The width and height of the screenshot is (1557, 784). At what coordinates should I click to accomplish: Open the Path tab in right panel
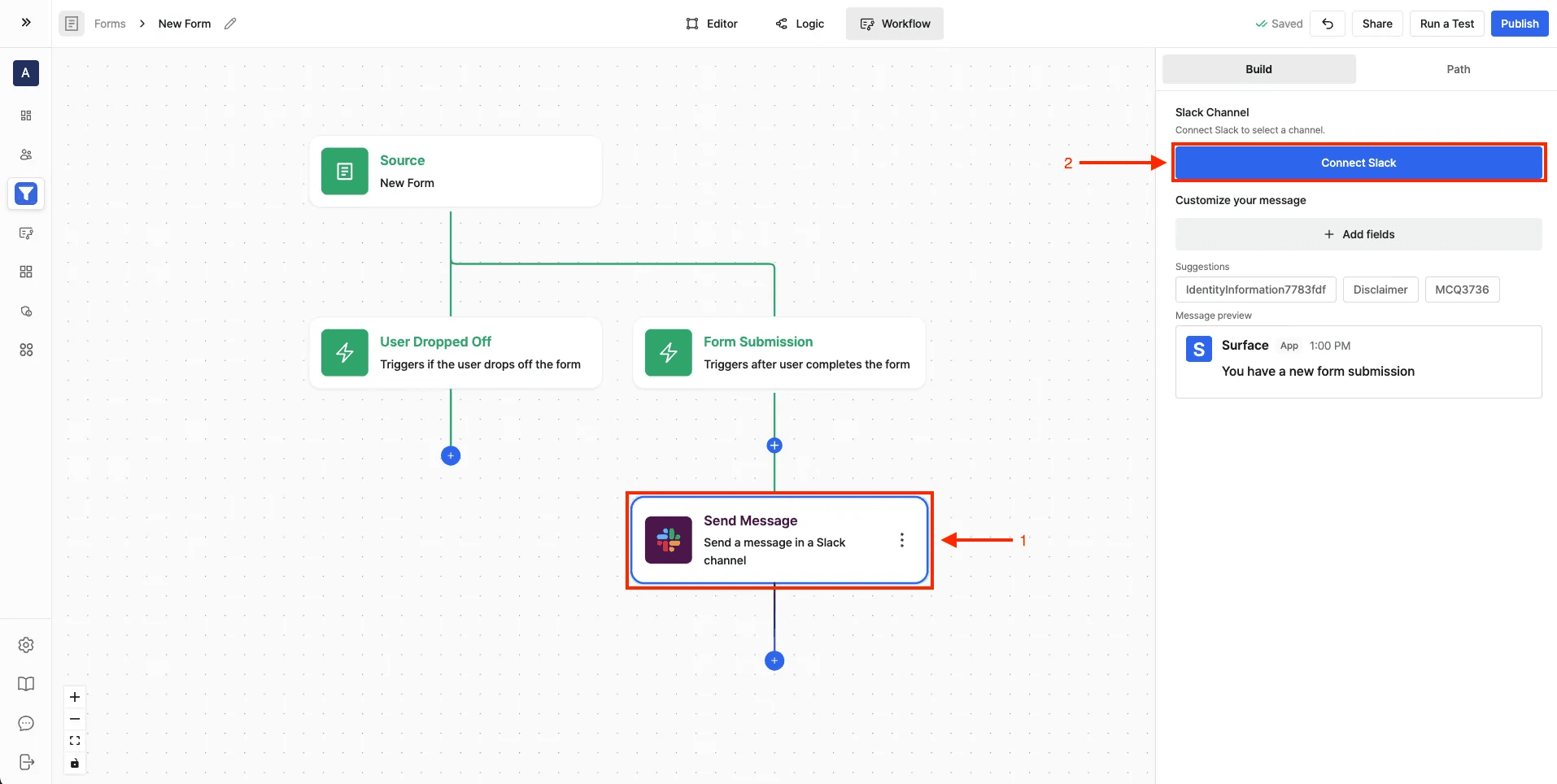(1459, 69)
